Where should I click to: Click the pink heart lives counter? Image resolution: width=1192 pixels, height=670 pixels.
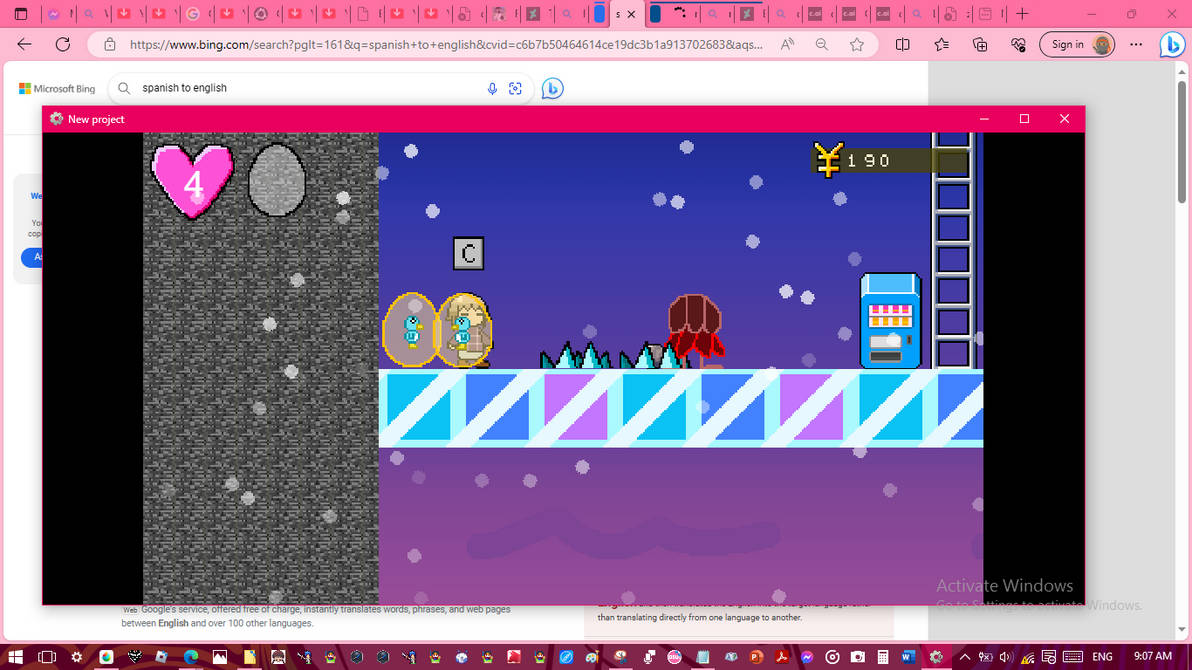(192, 180)
